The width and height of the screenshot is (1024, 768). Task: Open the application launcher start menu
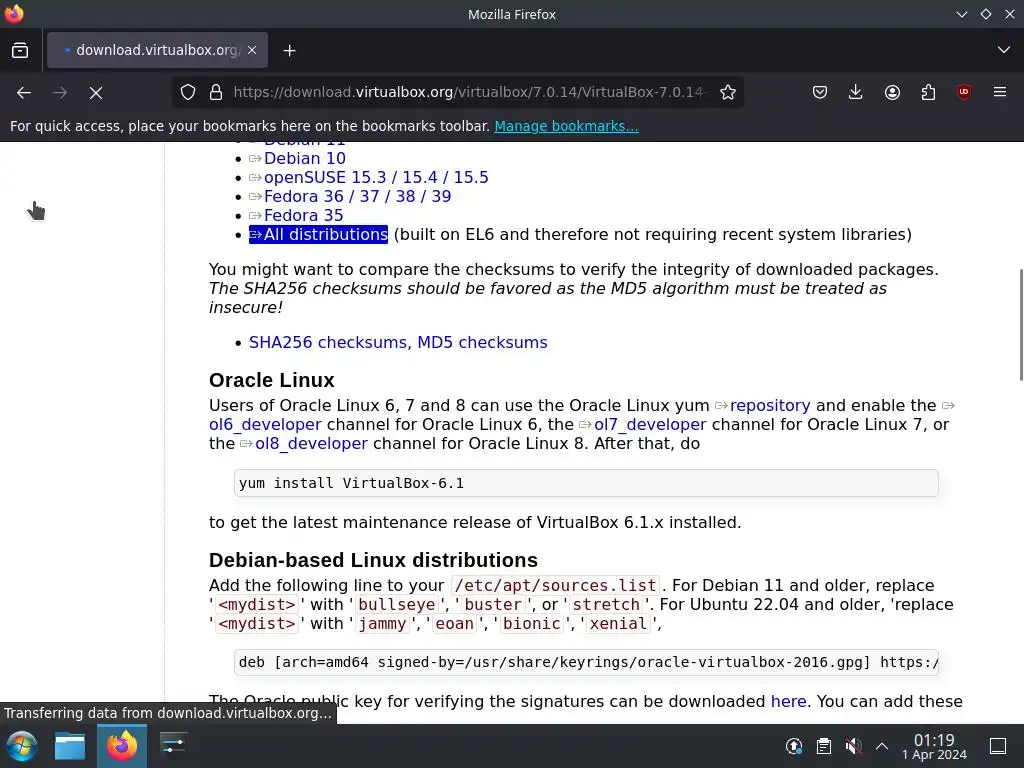22,746
